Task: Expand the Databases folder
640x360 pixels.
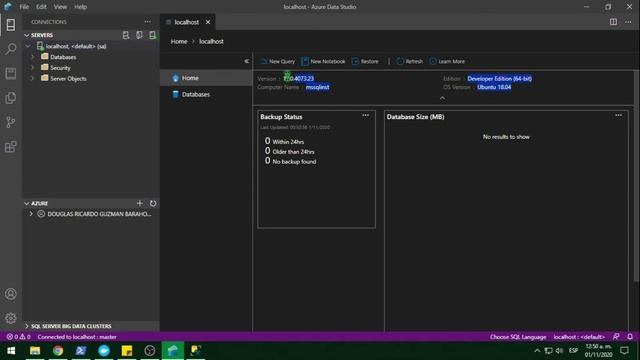Action: (x=33, y=57)
